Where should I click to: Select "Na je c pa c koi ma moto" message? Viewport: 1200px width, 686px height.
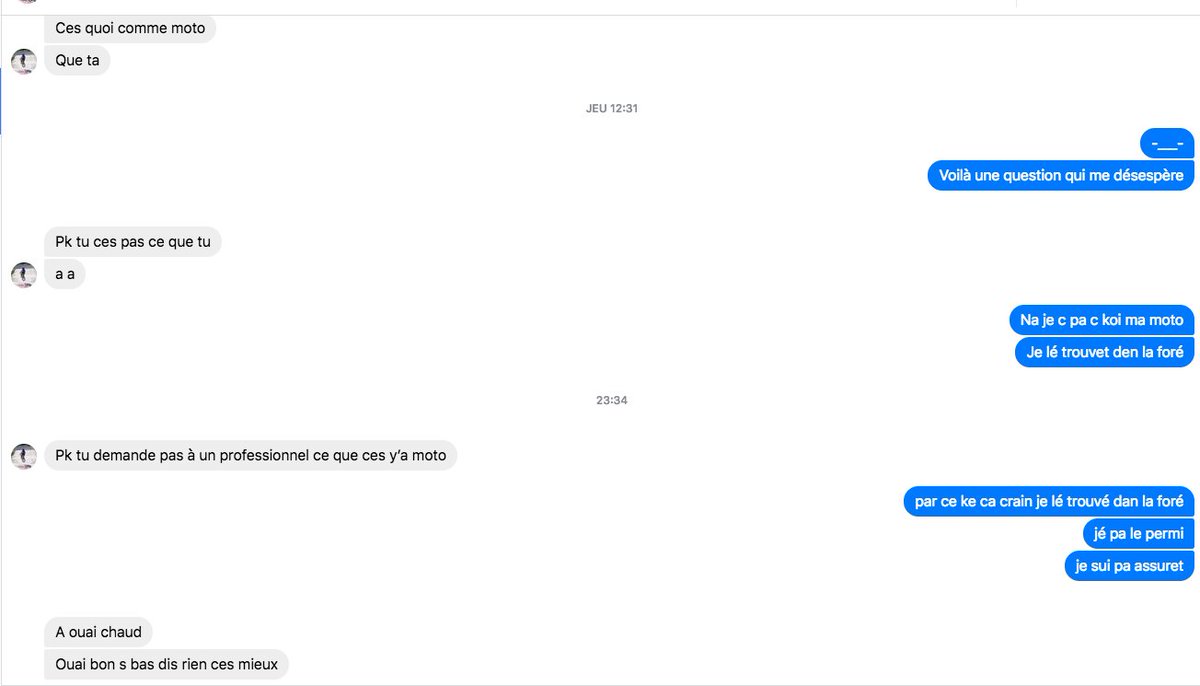coord(1102,320)
